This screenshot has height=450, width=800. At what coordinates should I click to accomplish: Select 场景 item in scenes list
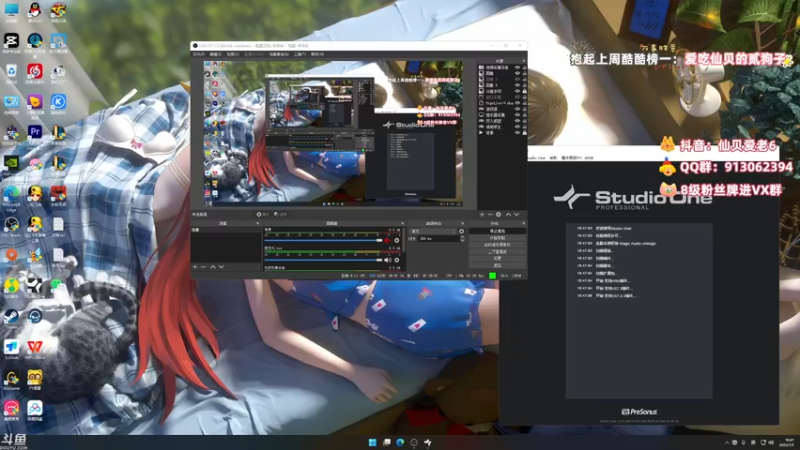pyautogui.click(x=226, y=230)
